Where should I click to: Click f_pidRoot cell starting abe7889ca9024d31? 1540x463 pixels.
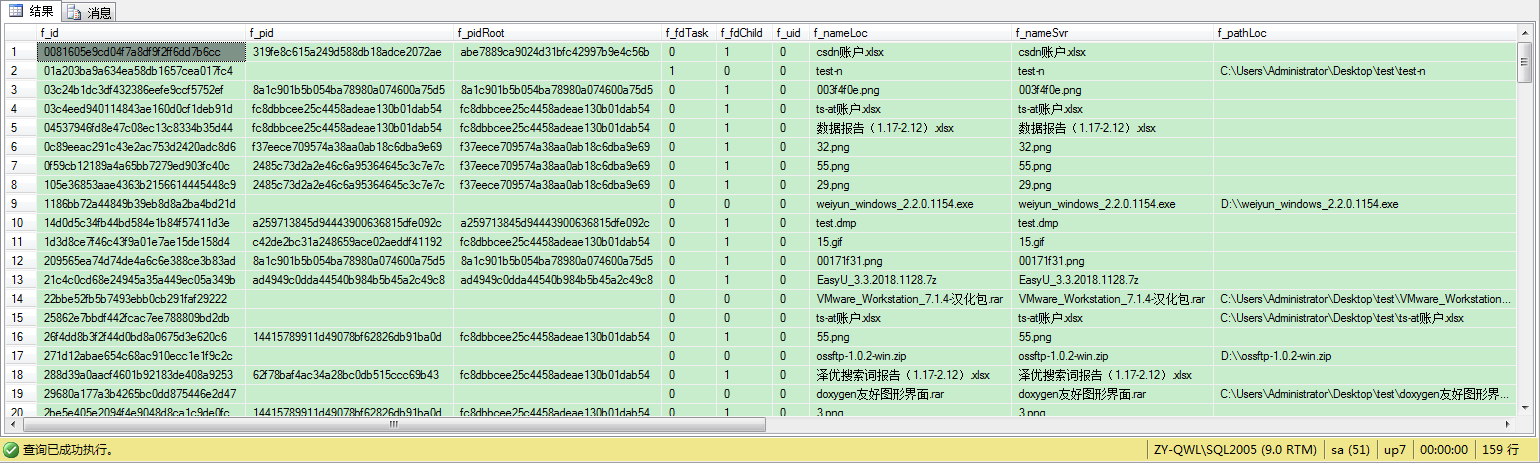(558, 51)
